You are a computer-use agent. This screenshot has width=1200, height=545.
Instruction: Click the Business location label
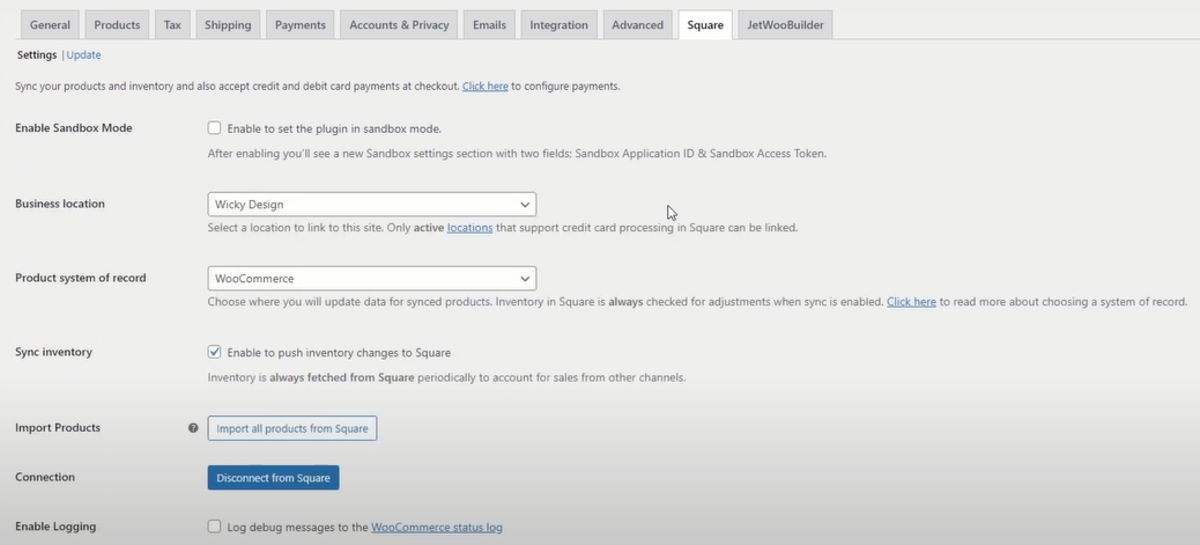coord(60,204)
